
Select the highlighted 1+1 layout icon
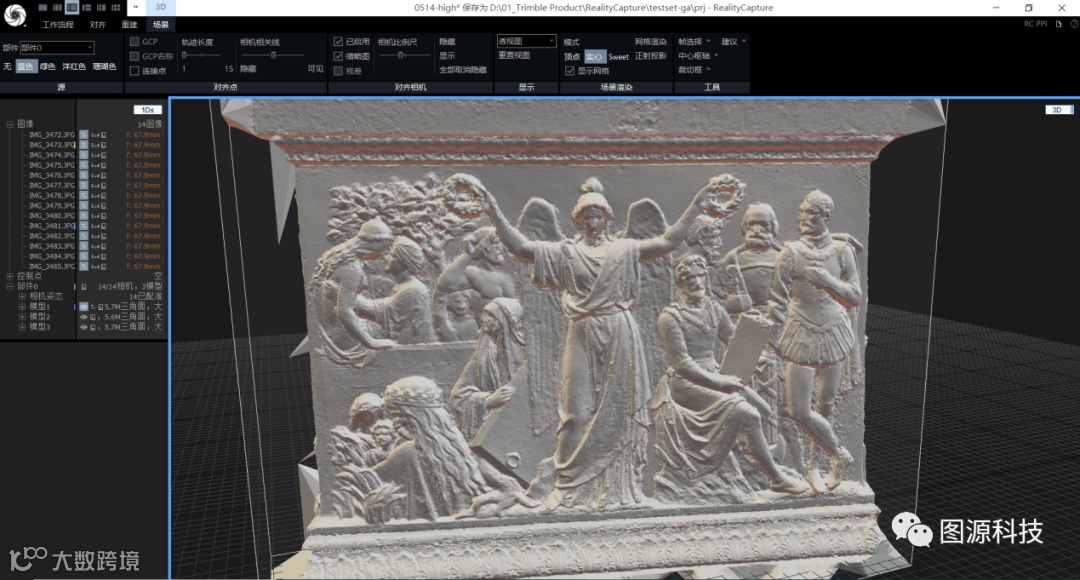tap(72, 8)
